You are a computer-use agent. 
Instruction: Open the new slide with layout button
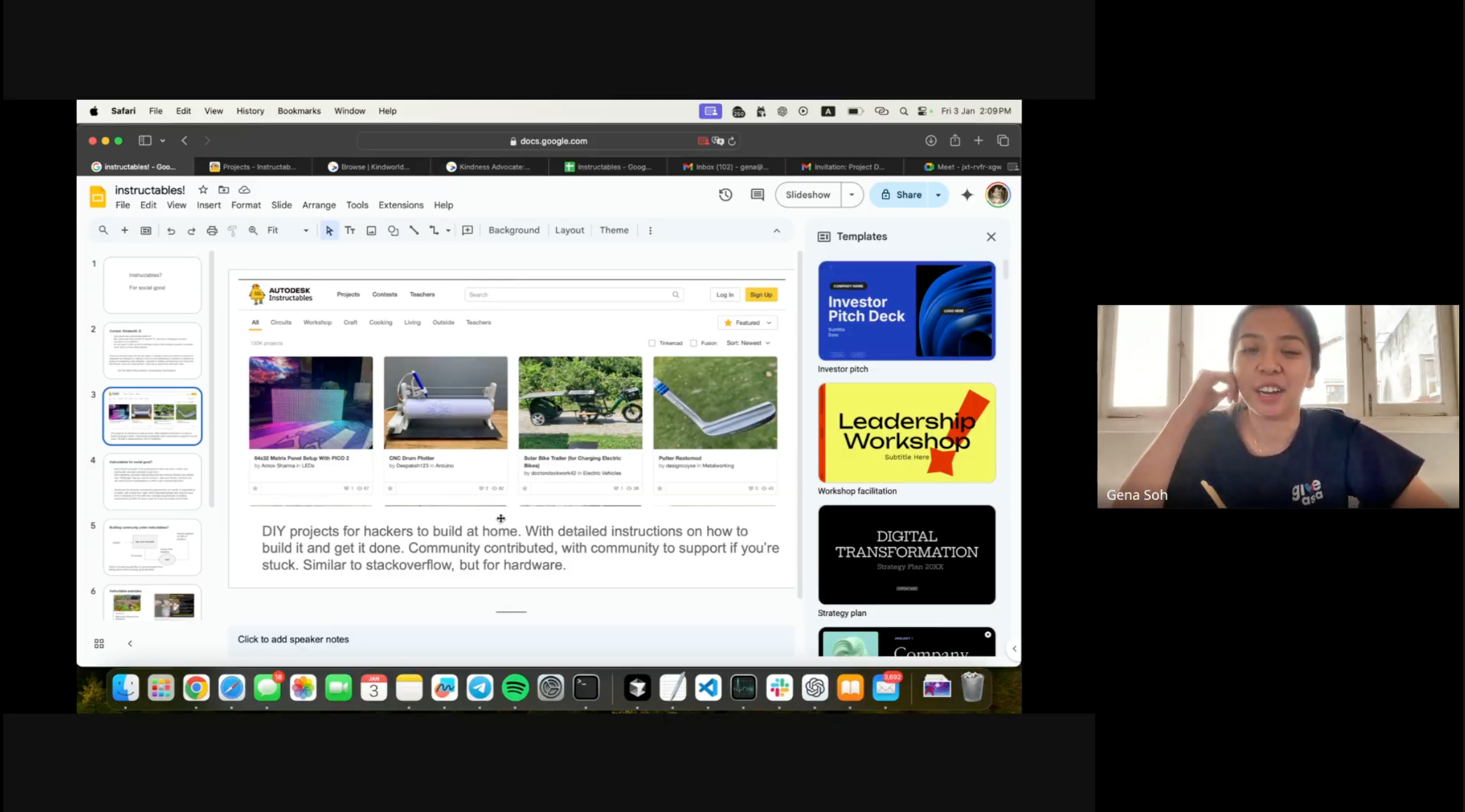(x=146, y=231)
